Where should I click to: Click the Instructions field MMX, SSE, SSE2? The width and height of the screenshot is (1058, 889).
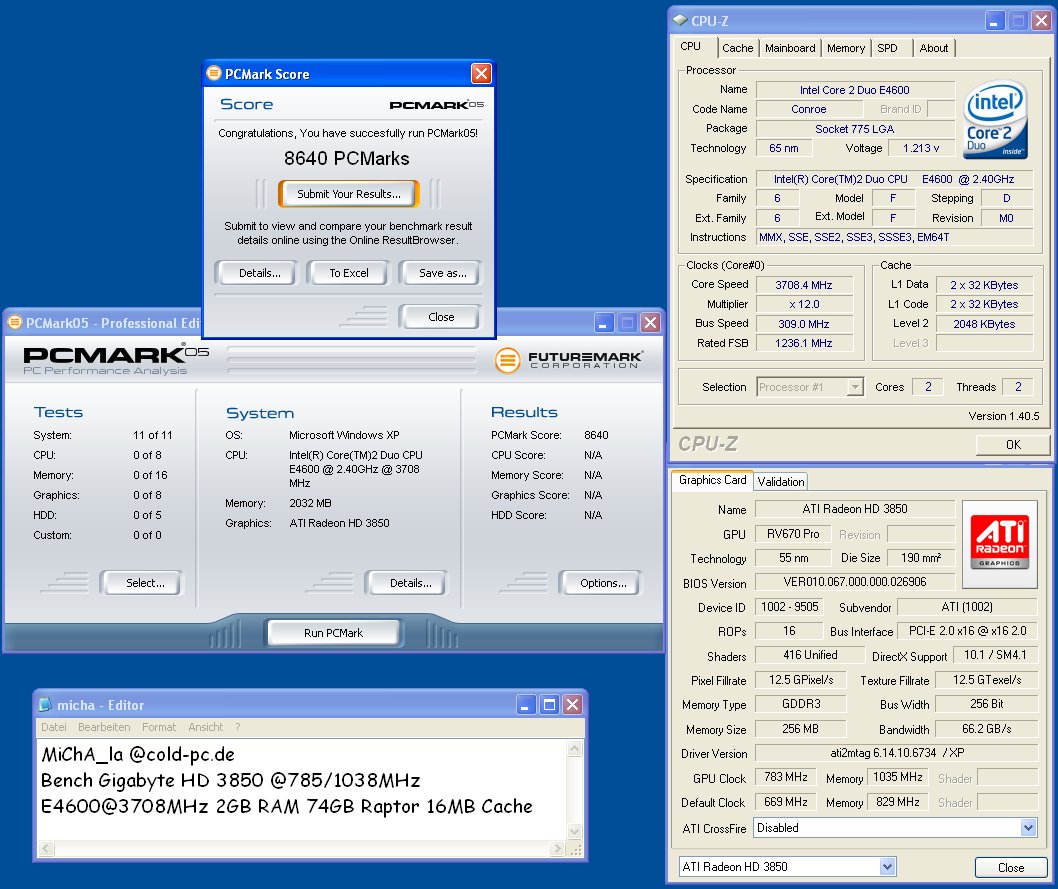coord(895,237)
